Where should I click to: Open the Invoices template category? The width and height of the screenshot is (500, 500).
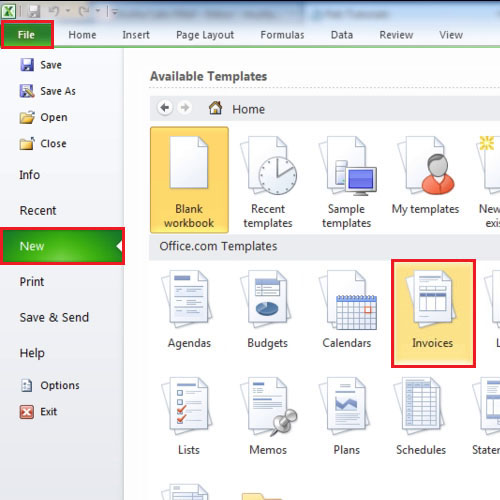click(x=433, y=313)
